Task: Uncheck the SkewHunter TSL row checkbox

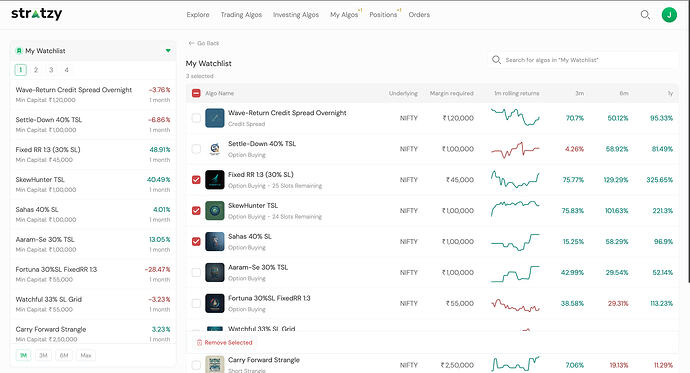Action: pyautogui.click(x=196, y=211)
